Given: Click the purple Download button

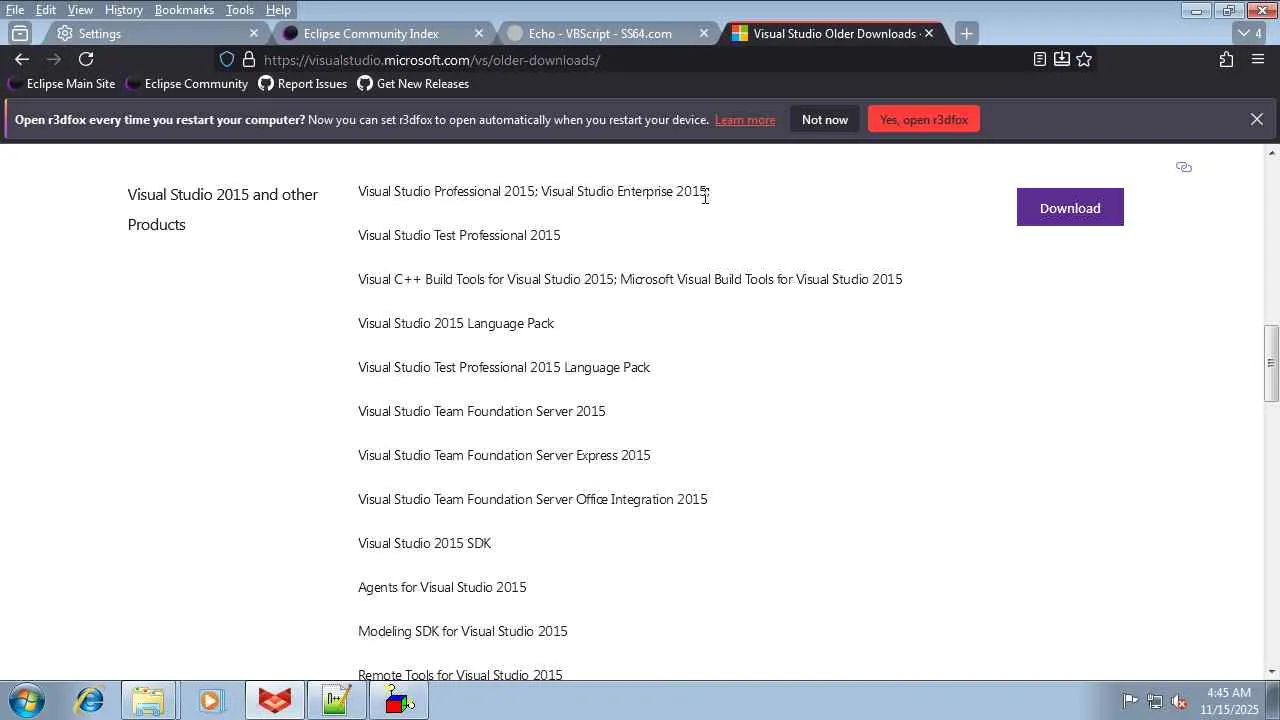Looking at the screenshot, I should [x=1070, y=207].
